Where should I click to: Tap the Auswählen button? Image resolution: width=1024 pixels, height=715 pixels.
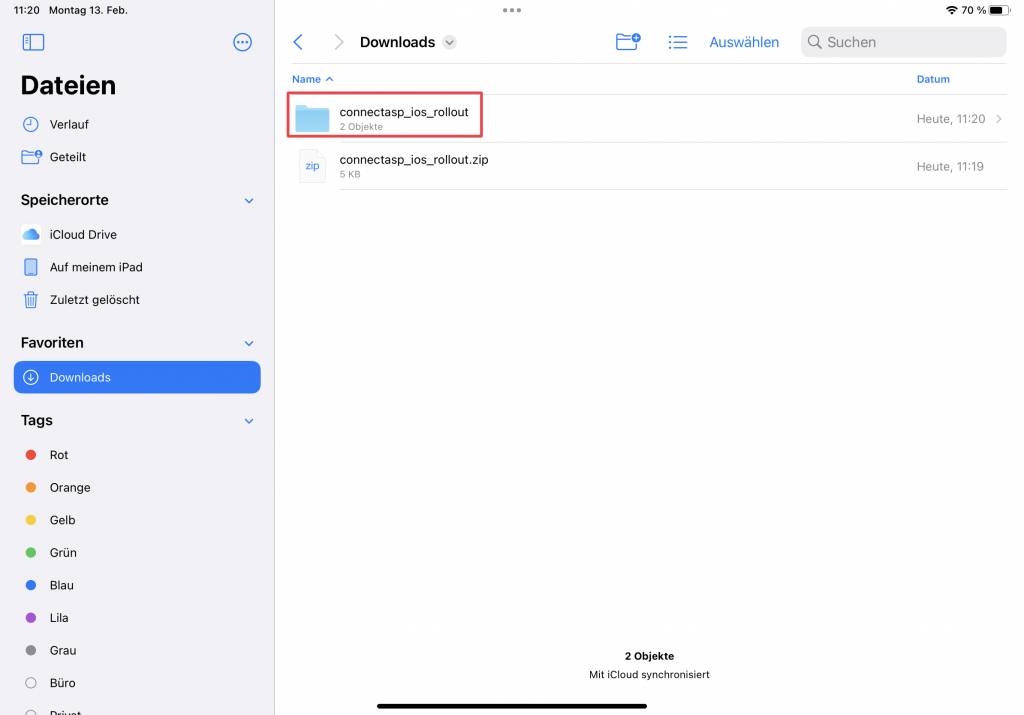744,42
